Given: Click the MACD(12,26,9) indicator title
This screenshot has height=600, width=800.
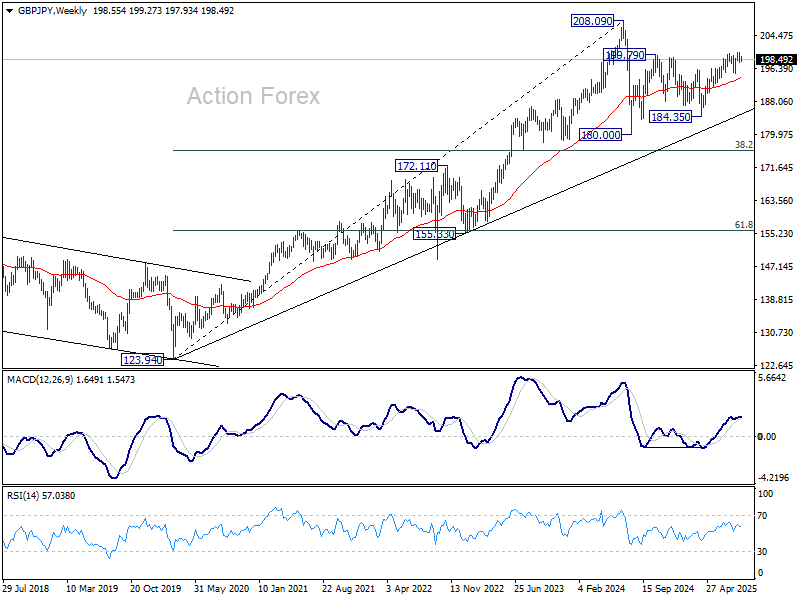Looking at the screenshot, I should 40,380.
